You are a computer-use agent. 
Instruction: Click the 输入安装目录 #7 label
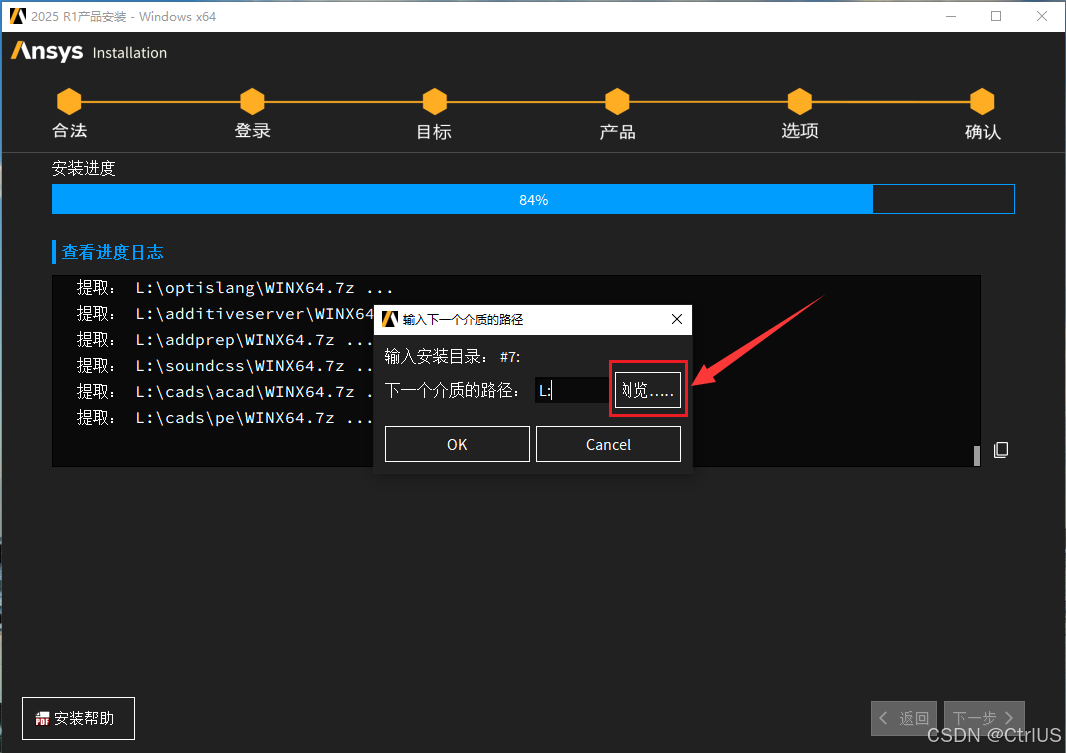point(452,357)
